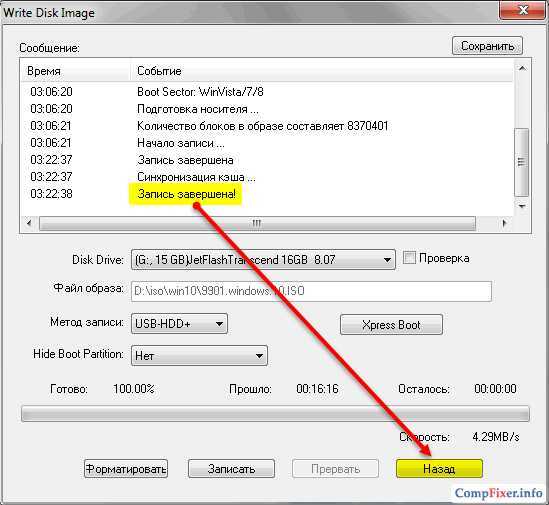Select the 'Boot Sector: WinVista/7/8' log row

point(267,92)
